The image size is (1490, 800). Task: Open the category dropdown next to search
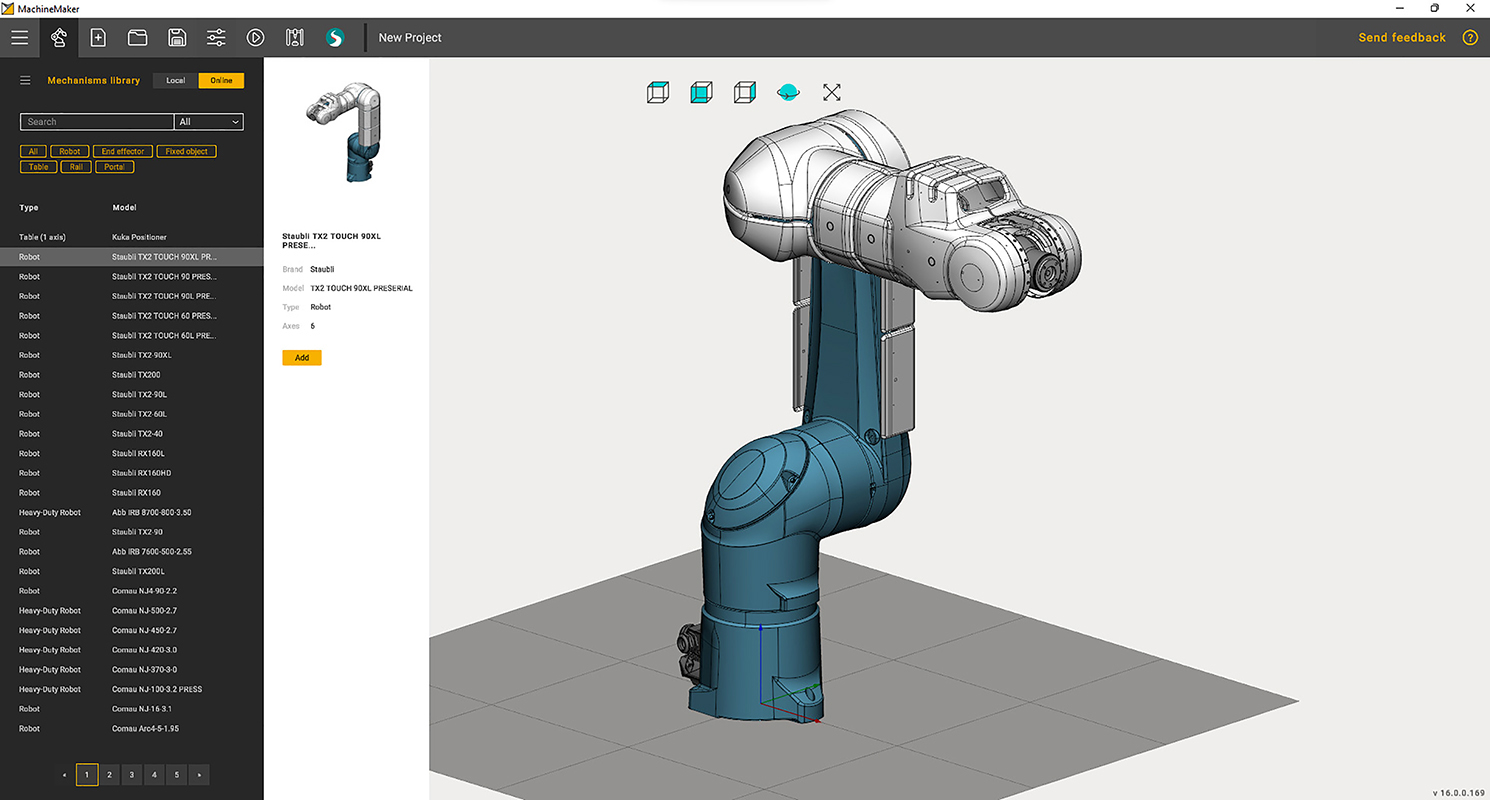[x=208, y=121]
